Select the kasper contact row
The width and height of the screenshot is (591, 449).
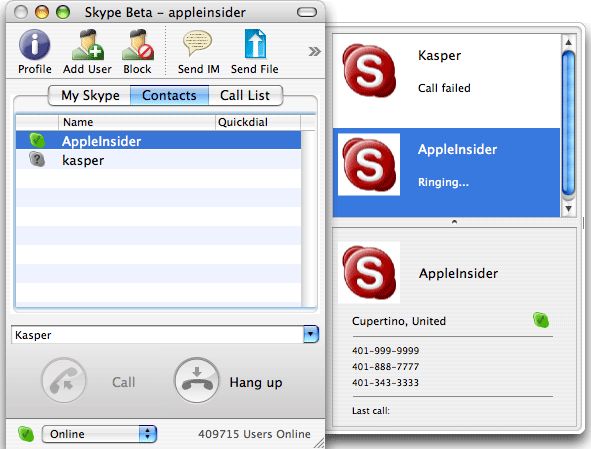tap(158, 160)
